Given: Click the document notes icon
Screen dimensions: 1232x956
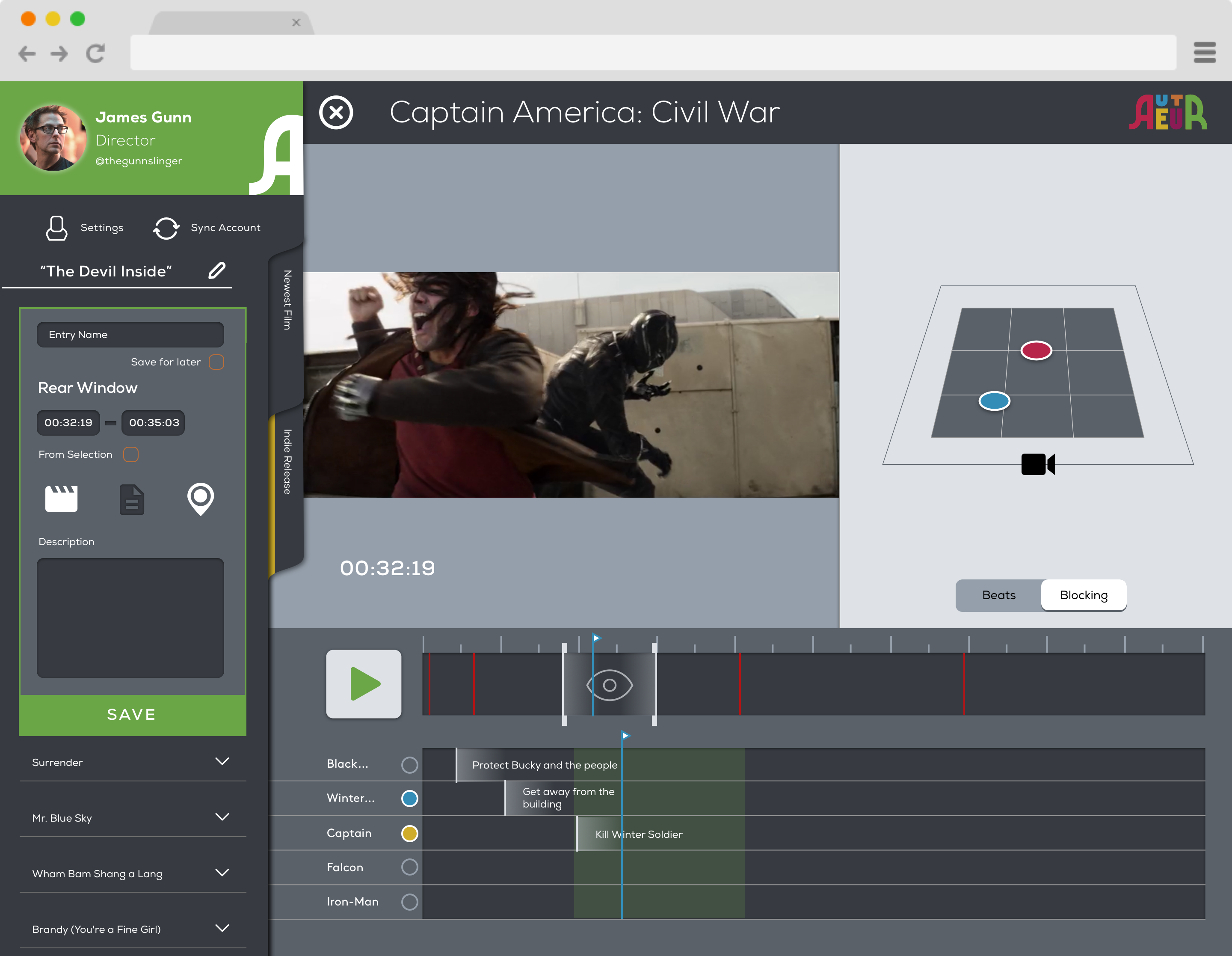Looking at the screenshot, I should (x=131, y=499).
